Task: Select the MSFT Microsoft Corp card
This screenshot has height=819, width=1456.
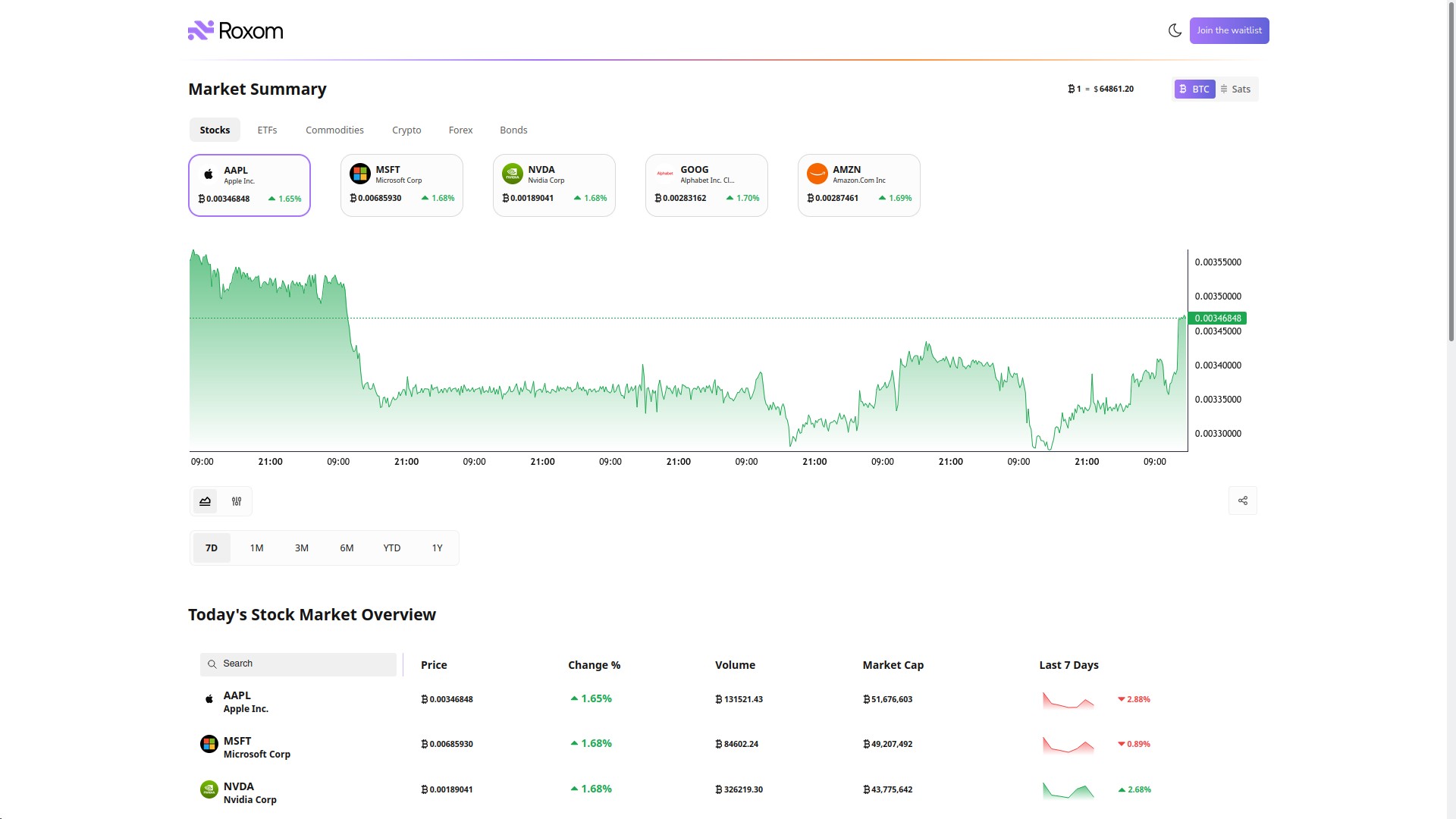Action: pos(401,185)
